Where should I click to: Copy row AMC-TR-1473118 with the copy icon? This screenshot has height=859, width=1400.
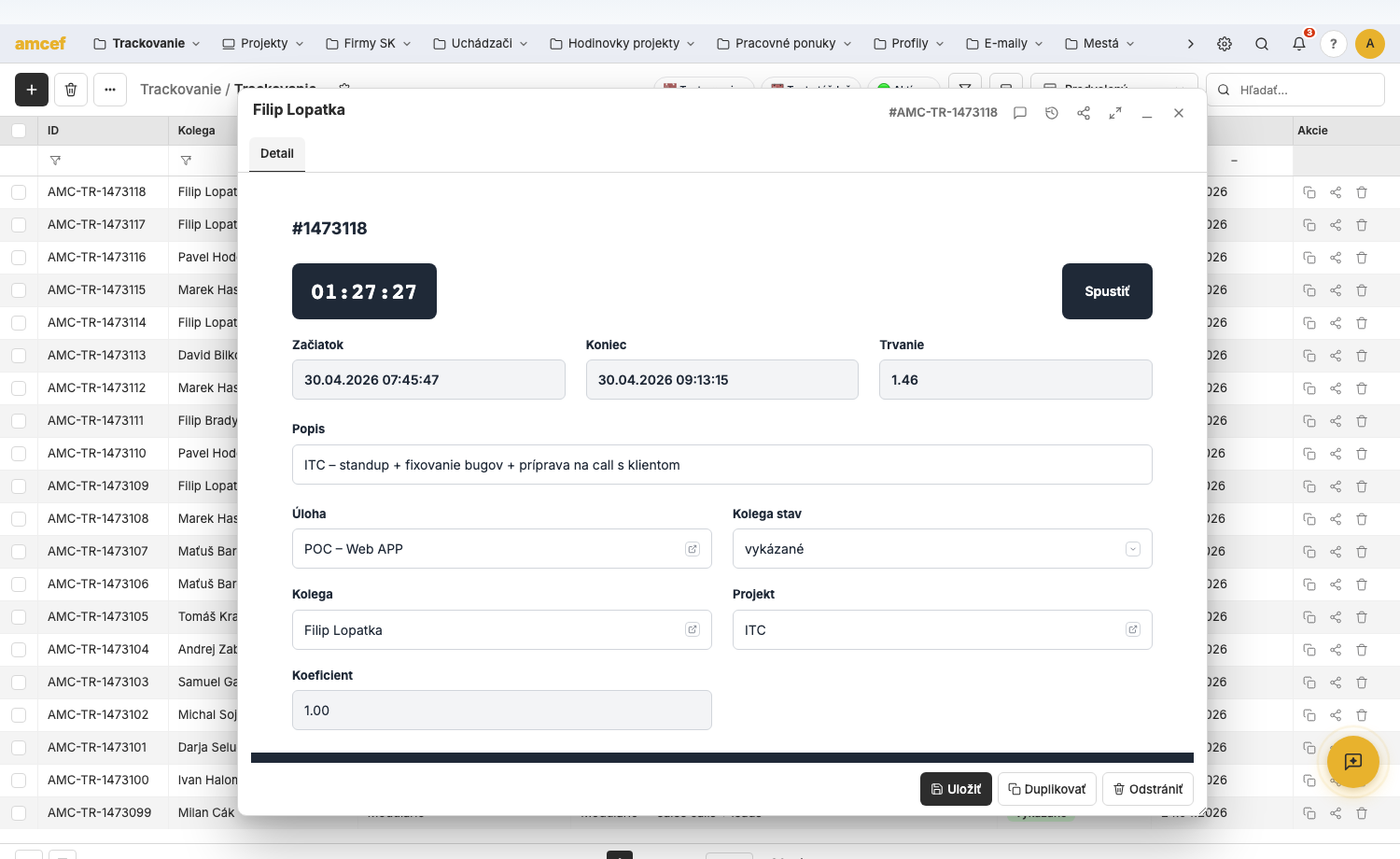1309,192
